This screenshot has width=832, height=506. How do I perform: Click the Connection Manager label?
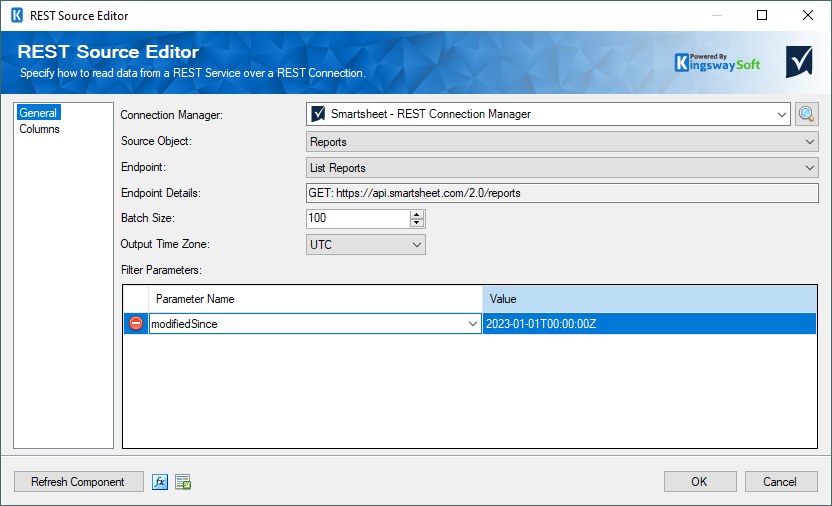pyautogui.click(x=171, y=115)
